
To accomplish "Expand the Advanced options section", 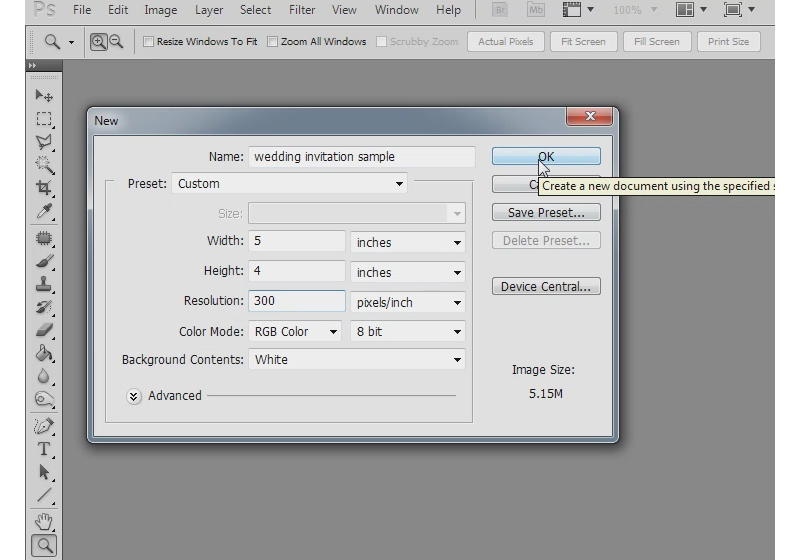I will pos(135,396).
